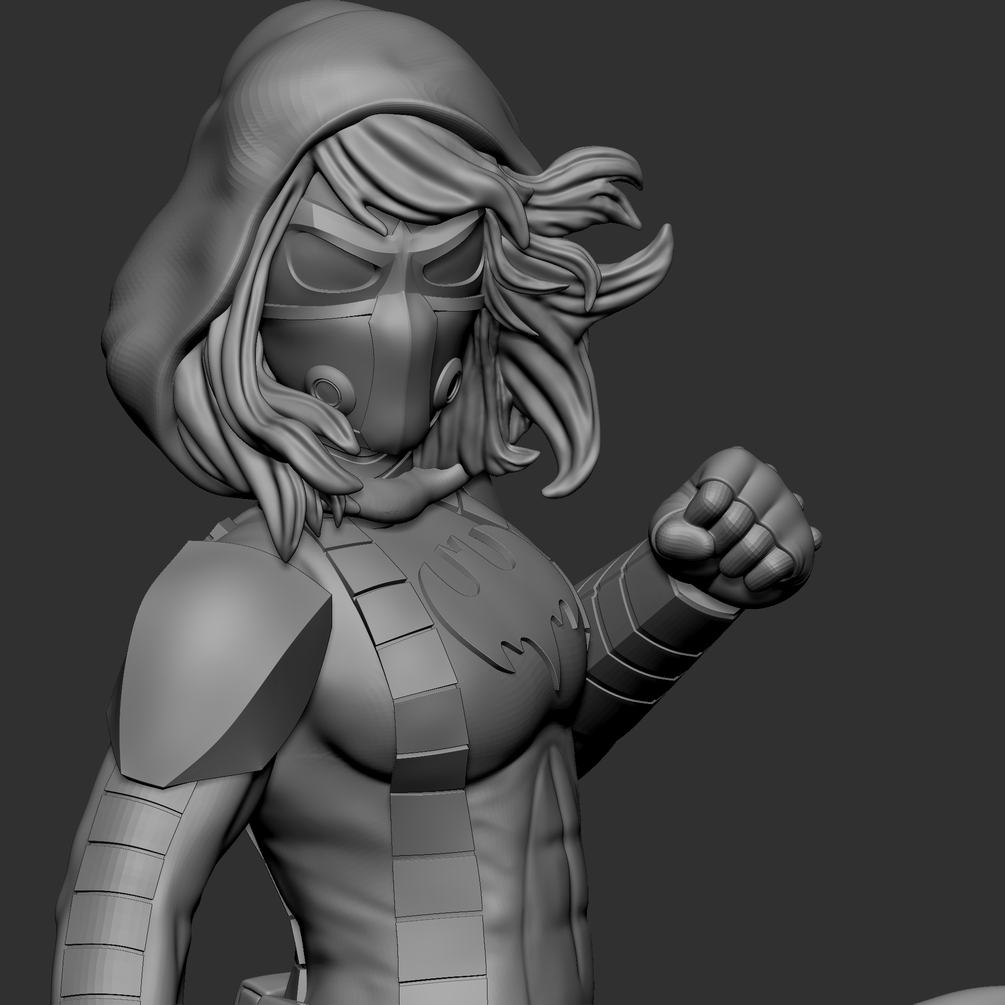Click the model's clenched fist
Screen dimensions: 1005x1005
click(x=735, y=527)
